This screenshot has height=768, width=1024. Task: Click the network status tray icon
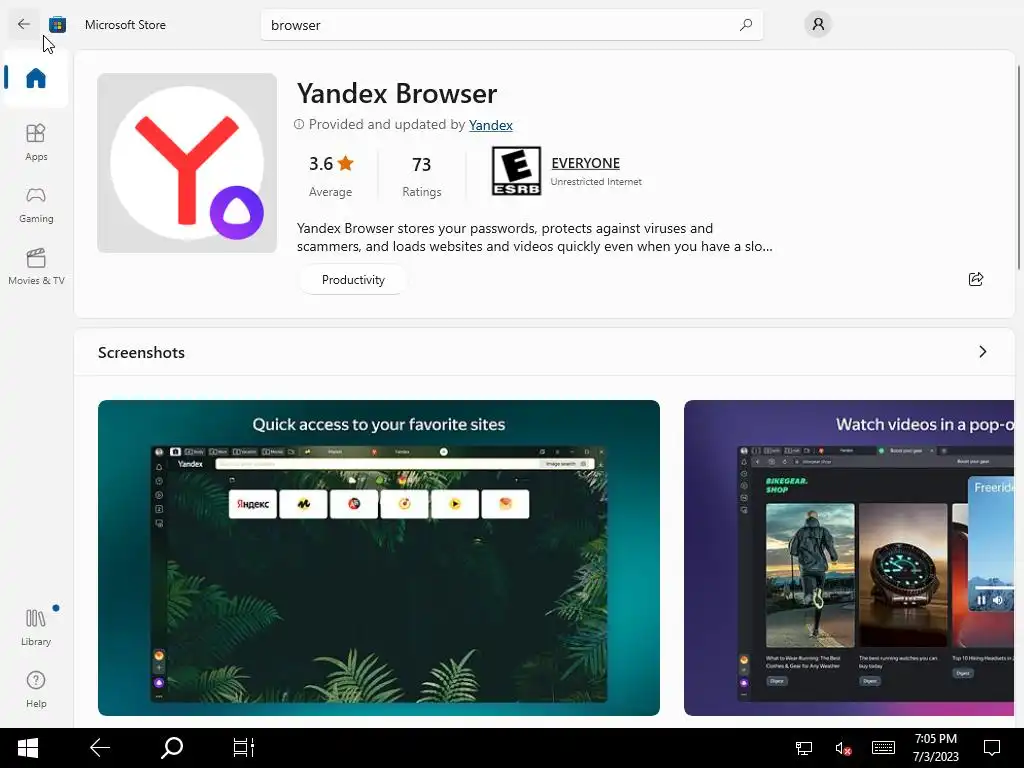(803, 748)
